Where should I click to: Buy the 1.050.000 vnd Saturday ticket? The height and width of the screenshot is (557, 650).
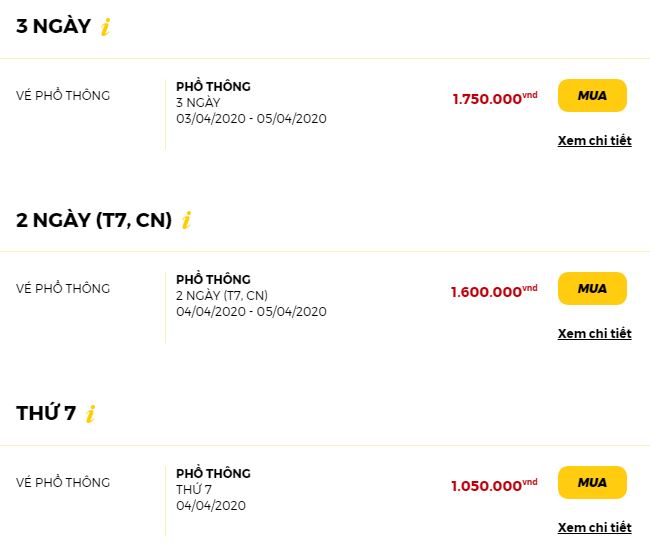click(592, 482)
